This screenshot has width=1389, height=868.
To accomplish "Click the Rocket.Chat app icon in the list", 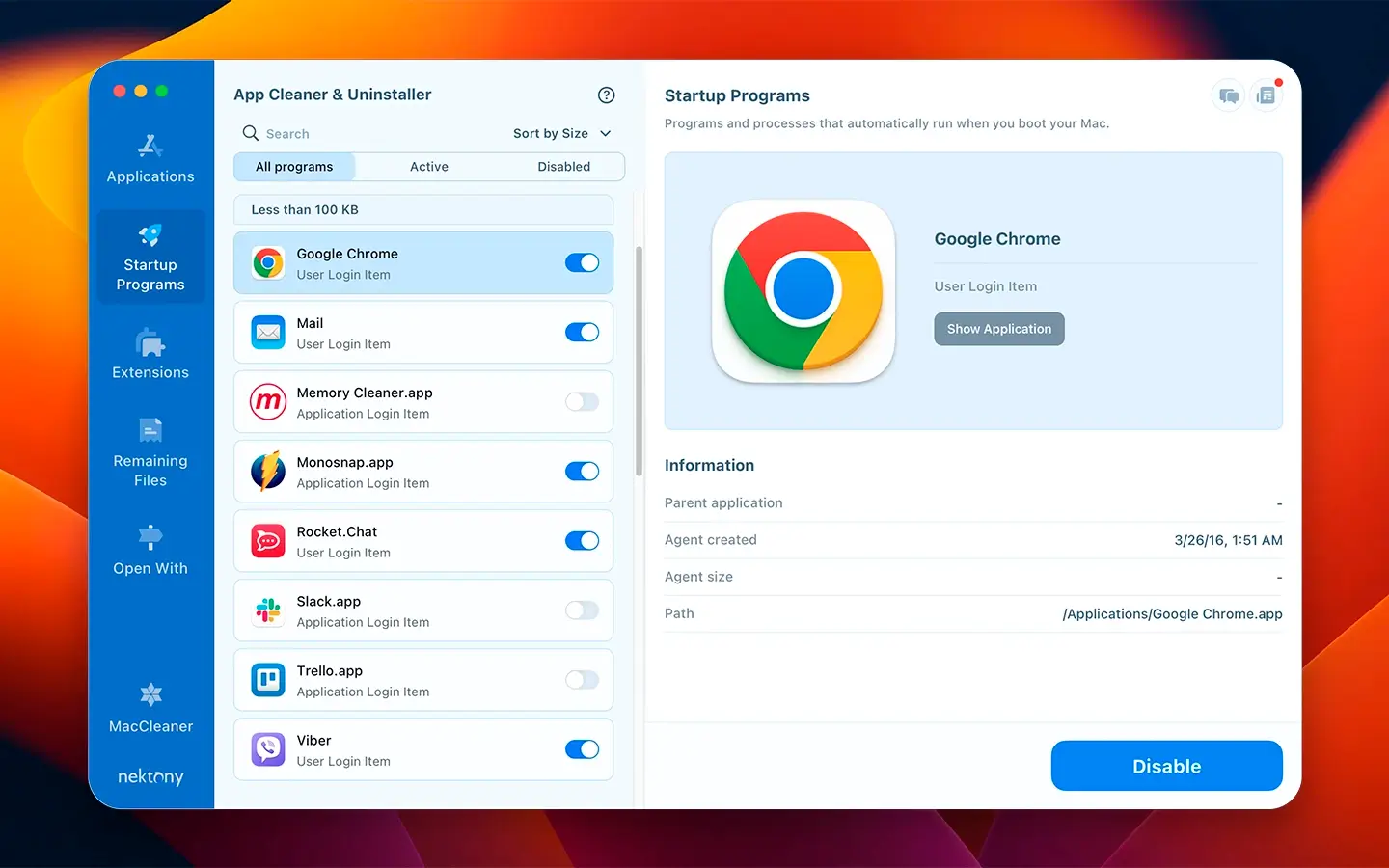I will click(x=267, y=541).
